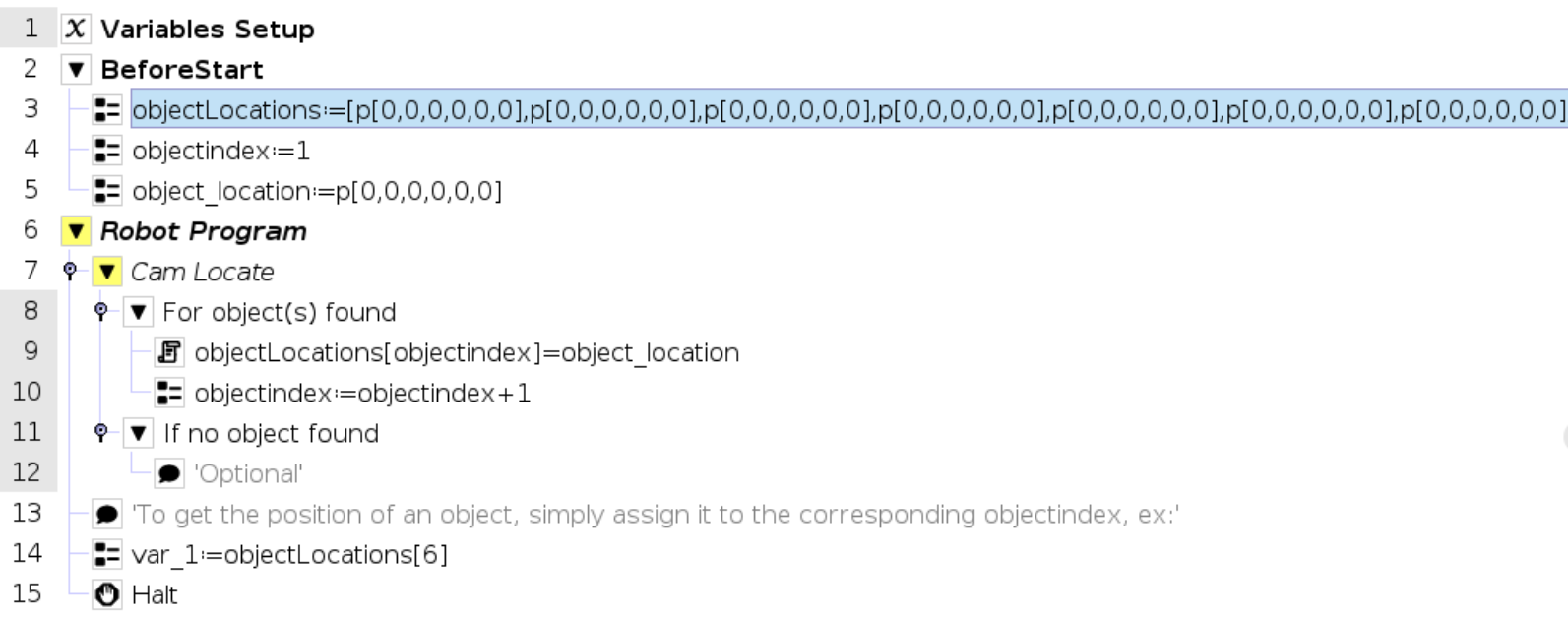This screenshot has height=619, width=1568.
Task: Click the Variables Setup X icon
Action: (75, 30)
